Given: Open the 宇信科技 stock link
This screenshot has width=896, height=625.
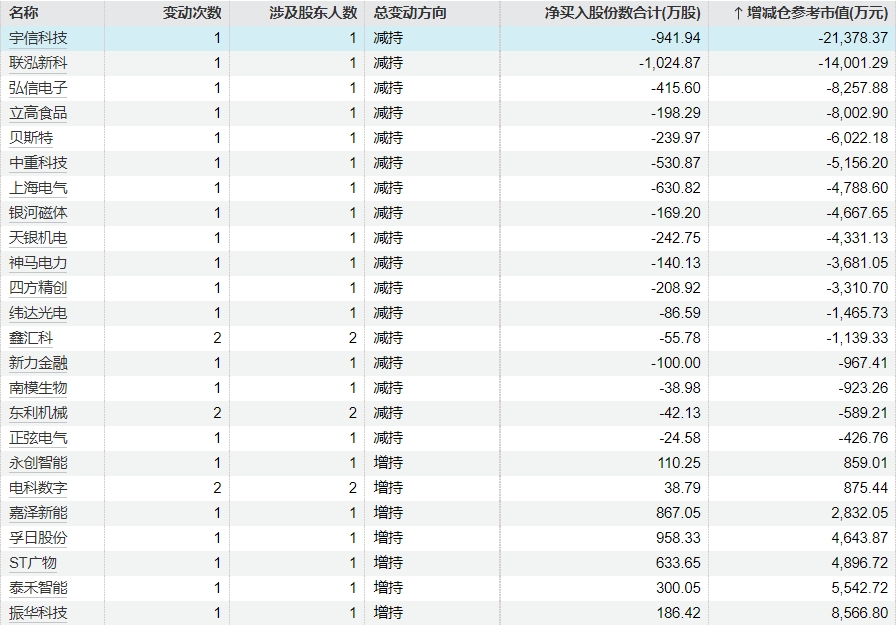Looking at the screenshot, I should (x=38, y=38).
